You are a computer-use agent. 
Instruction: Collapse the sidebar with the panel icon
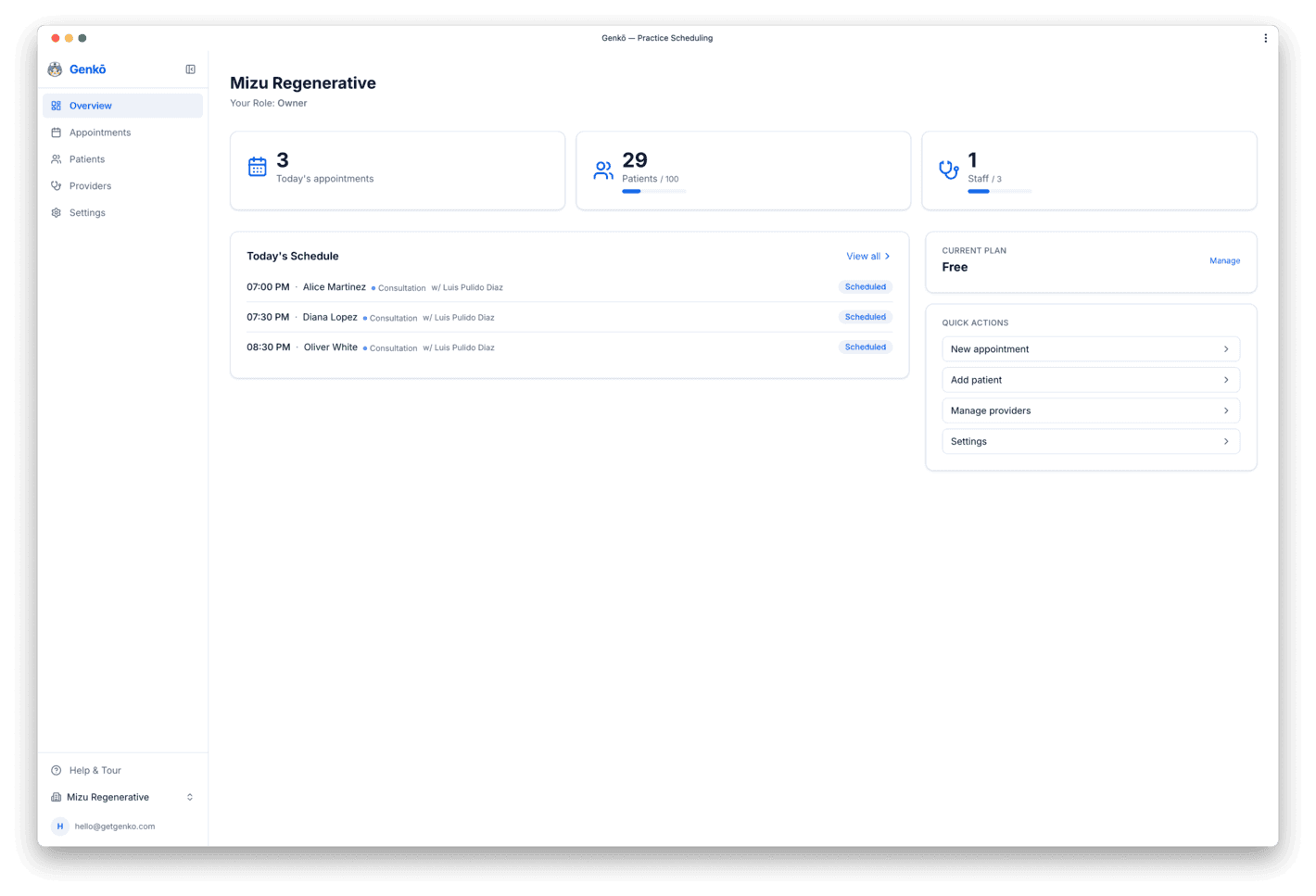click(x=190, y=69)
